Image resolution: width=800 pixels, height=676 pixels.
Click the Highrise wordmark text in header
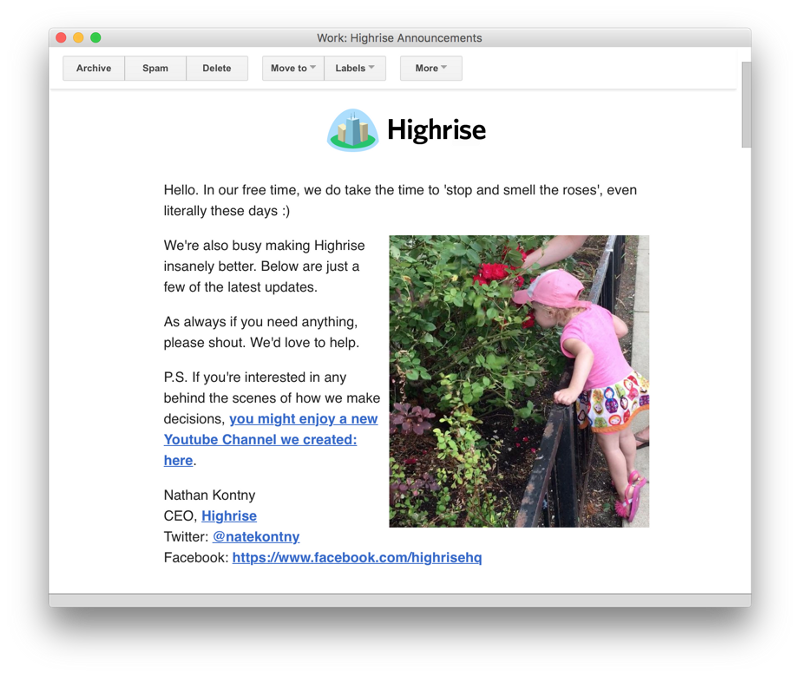coord(436,130)
